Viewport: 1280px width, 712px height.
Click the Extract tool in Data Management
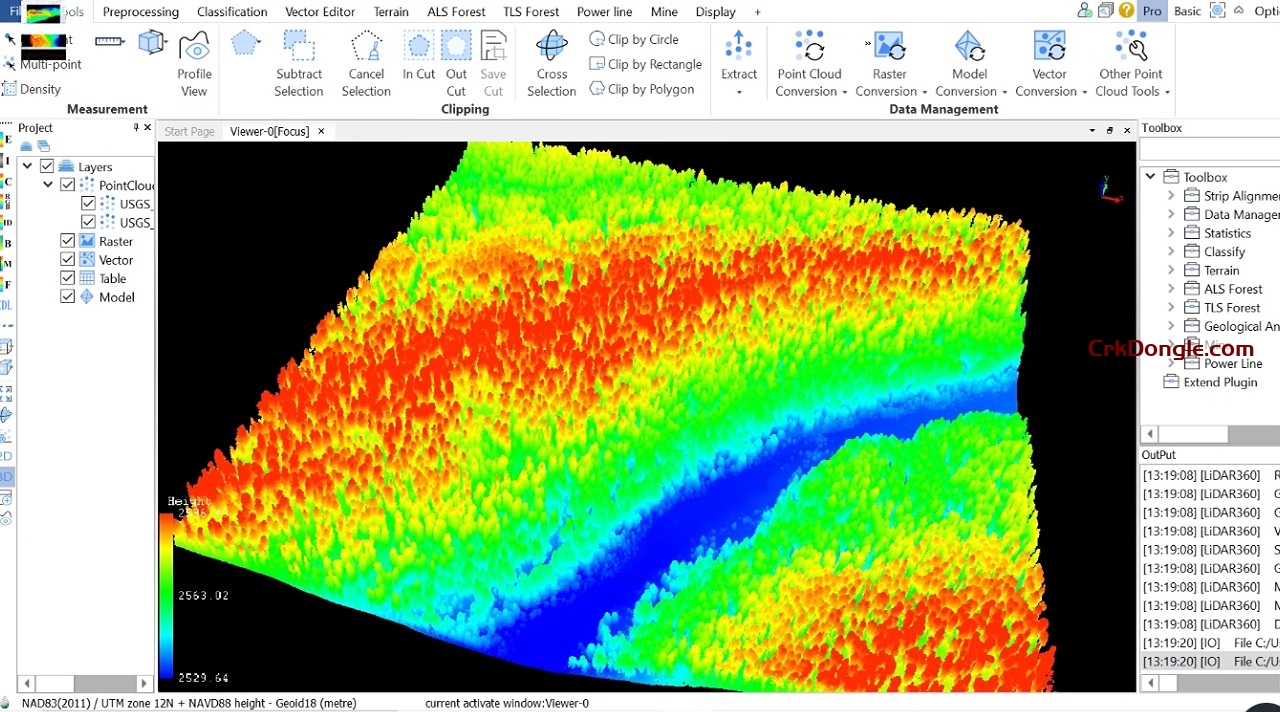(x=739, y=62)
